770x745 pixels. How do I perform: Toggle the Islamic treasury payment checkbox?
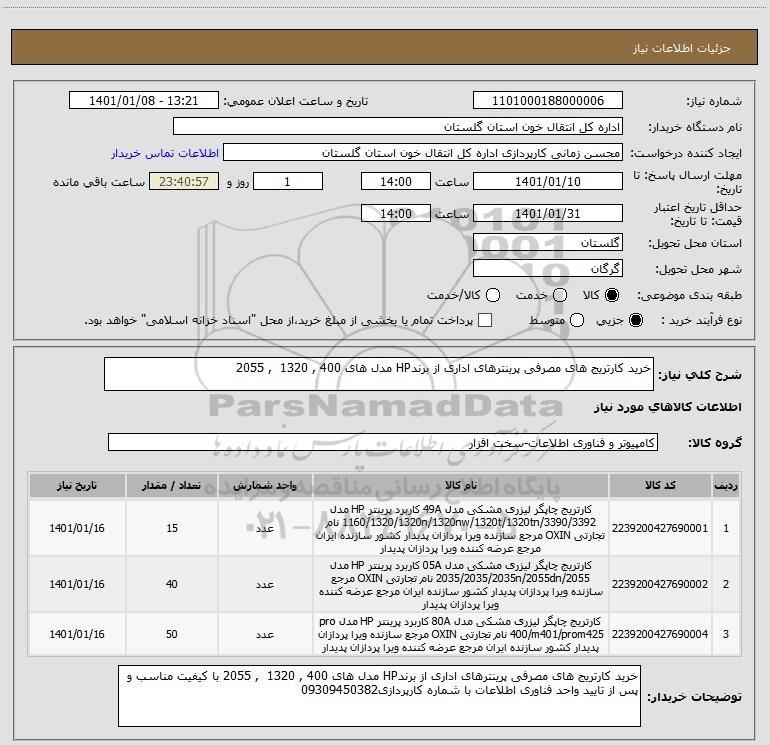[485, 320]
